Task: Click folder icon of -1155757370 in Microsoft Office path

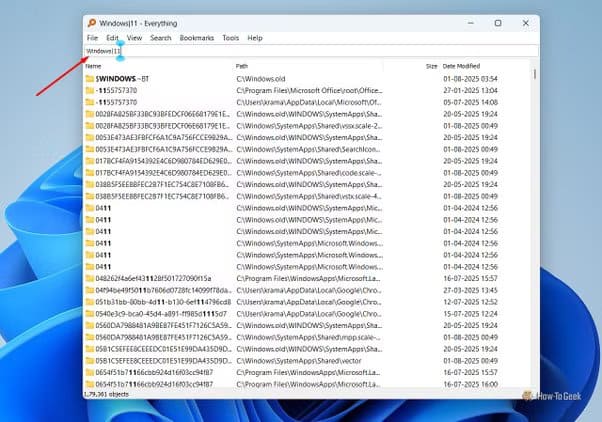Action: pos(90,91)
